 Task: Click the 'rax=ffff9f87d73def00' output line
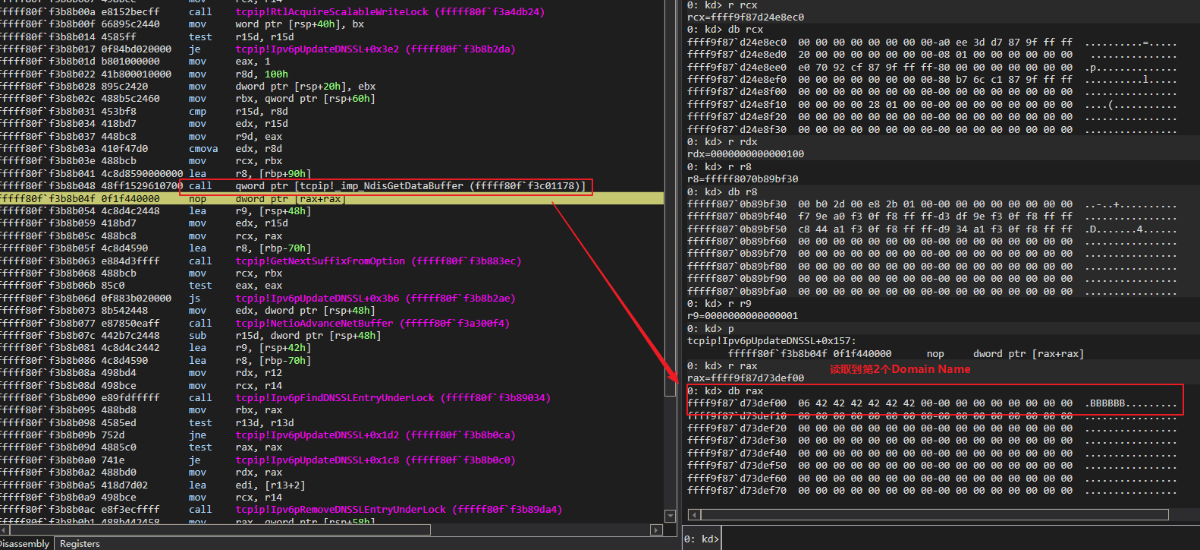tap(746, 378)
